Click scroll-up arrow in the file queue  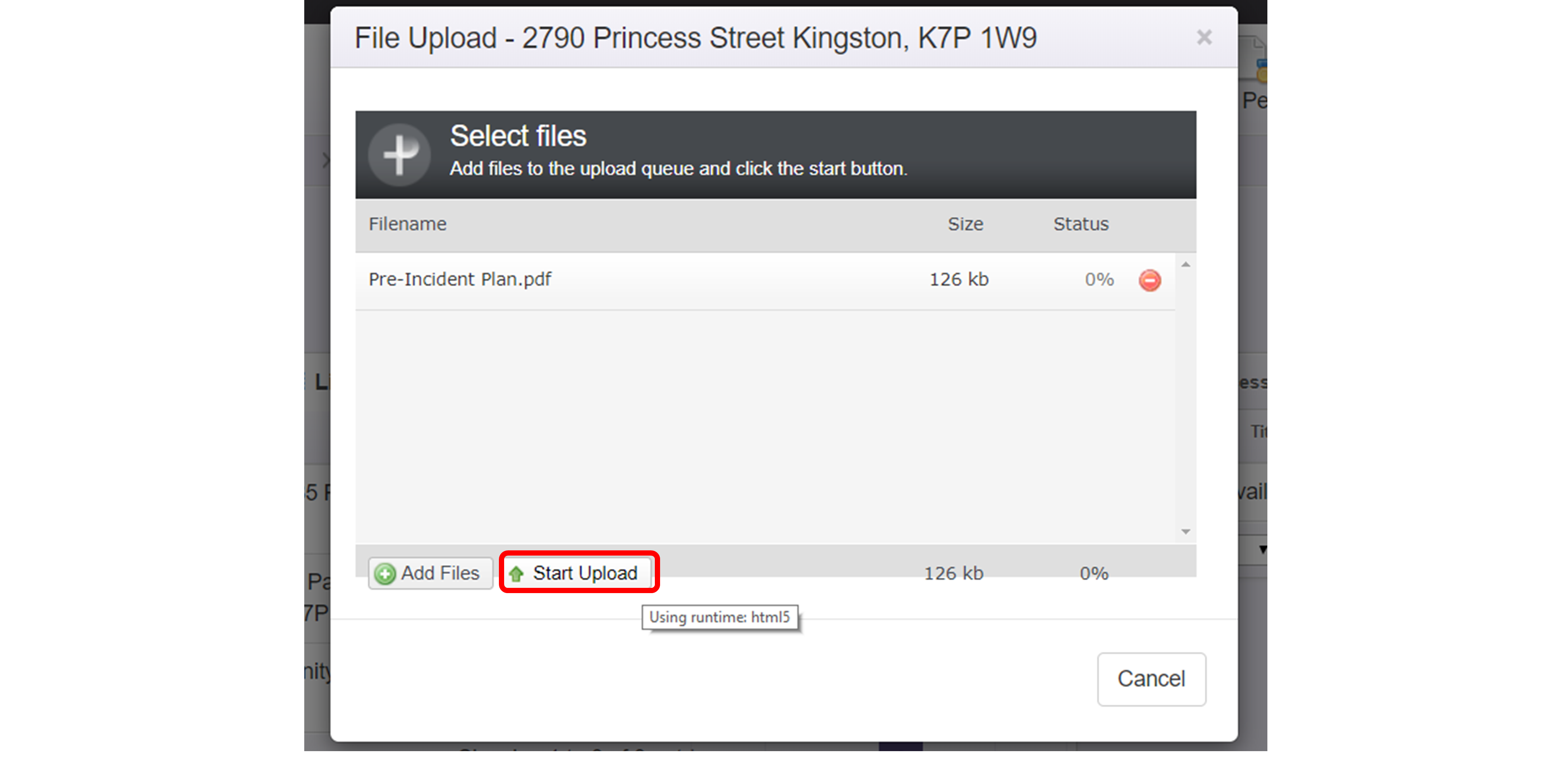coord(1185,265)
